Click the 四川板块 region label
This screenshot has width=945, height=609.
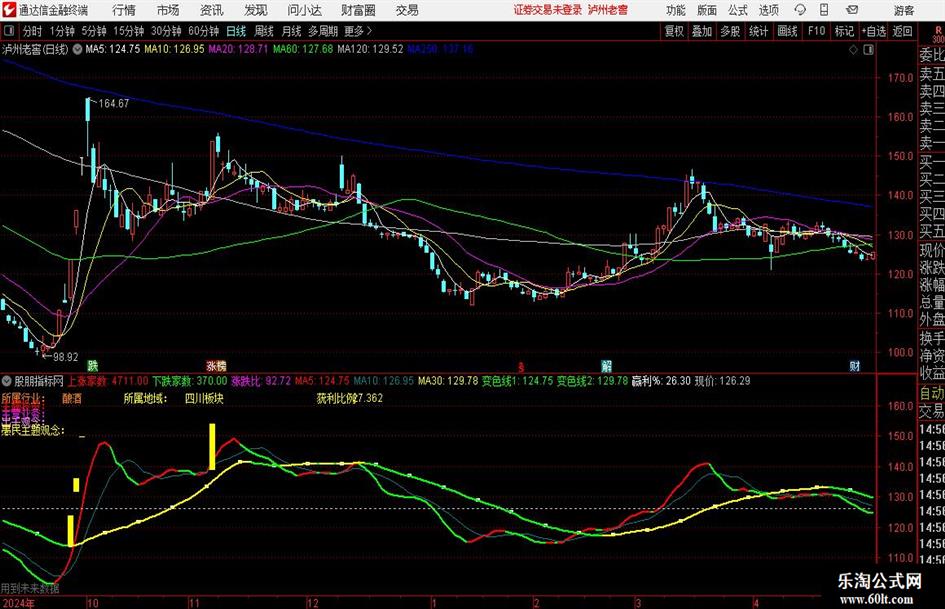coord(204,399)
